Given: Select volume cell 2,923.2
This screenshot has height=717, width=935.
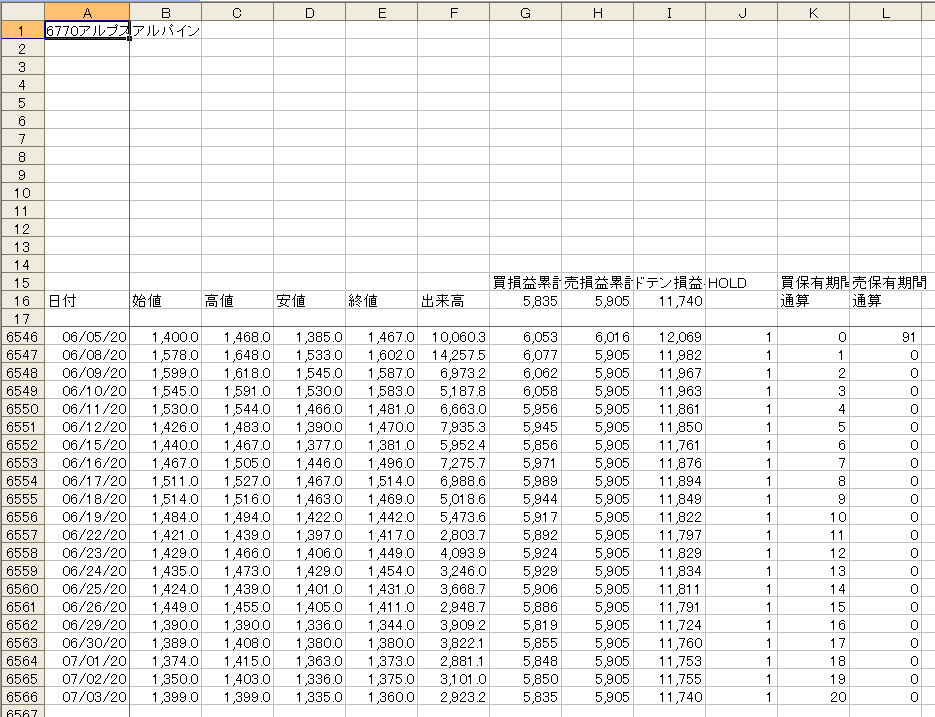Looking at the screenshot, I should coord(453,697).
